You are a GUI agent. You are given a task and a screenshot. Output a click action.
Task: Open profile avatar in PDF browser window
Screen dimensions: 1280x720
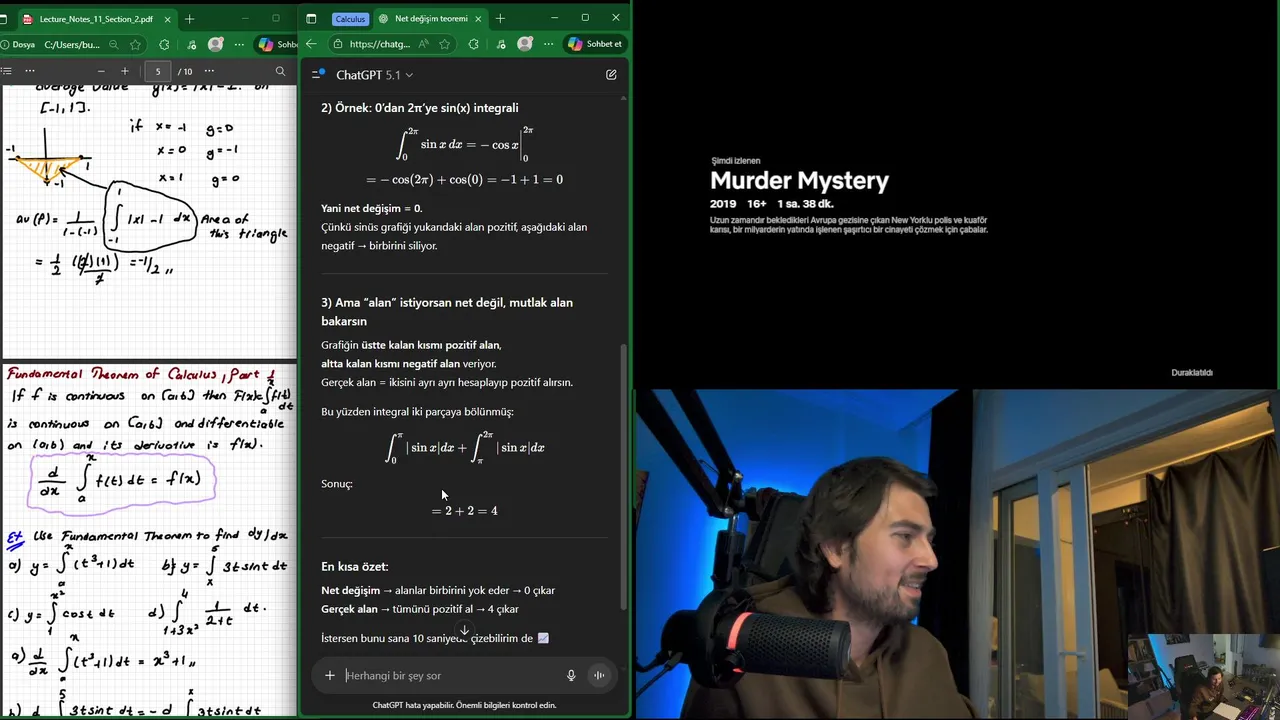[215, 44]
